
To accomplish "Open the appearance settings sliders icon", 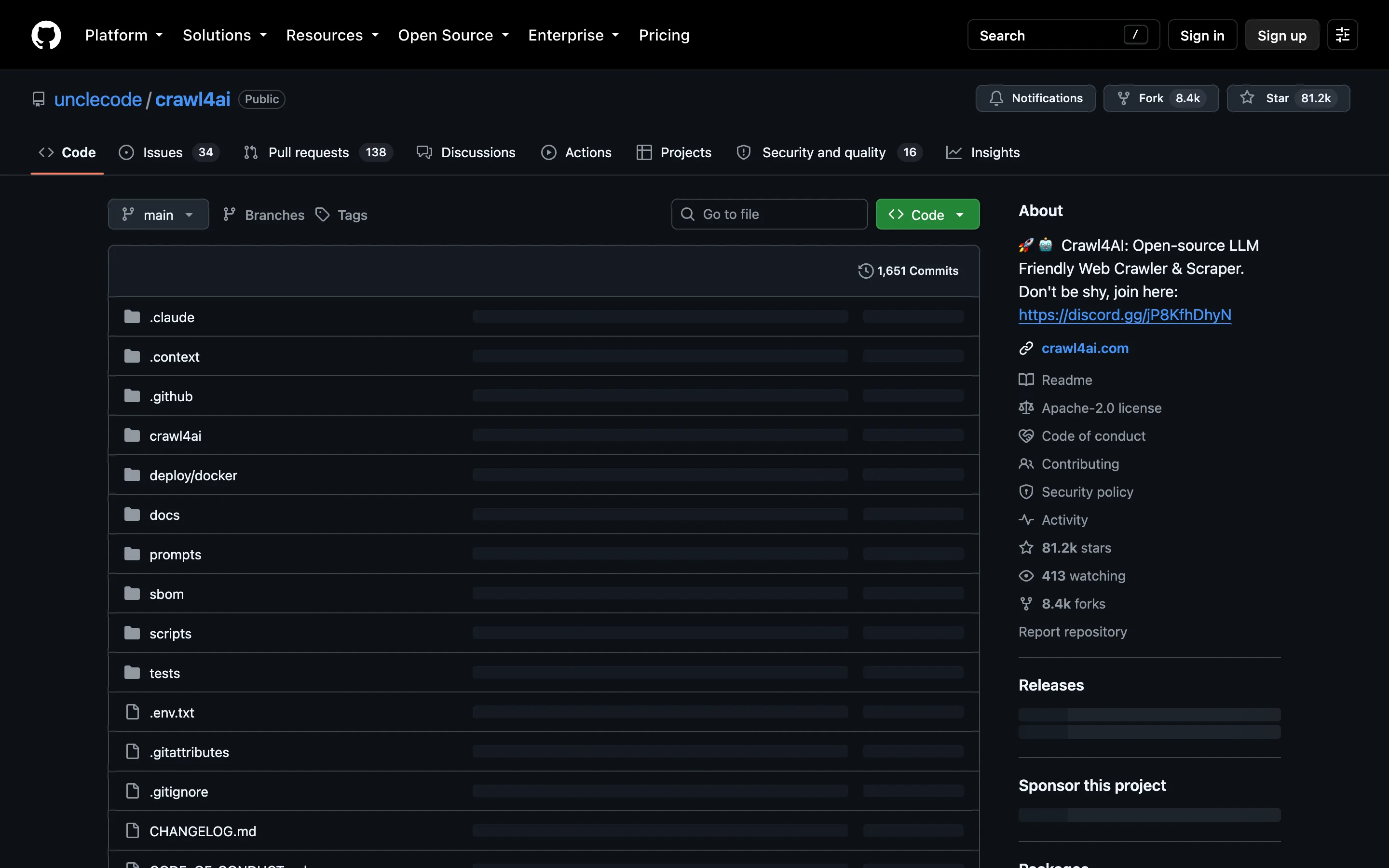I will tap(1342, 35).
